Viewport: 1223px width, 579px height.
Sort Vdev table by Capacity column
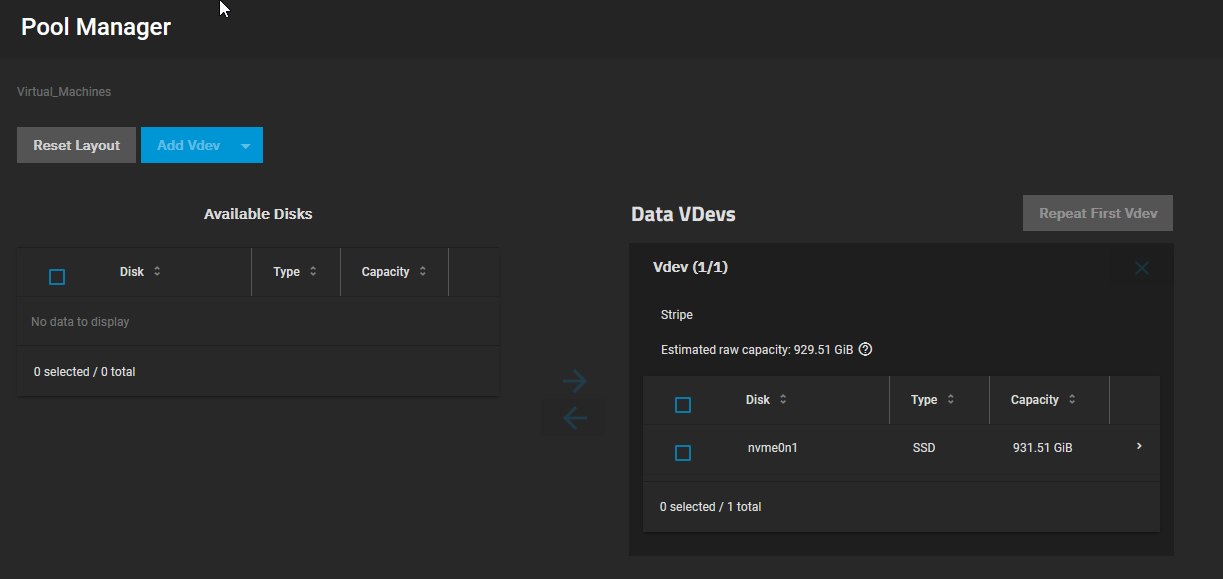click(1043, 400)
